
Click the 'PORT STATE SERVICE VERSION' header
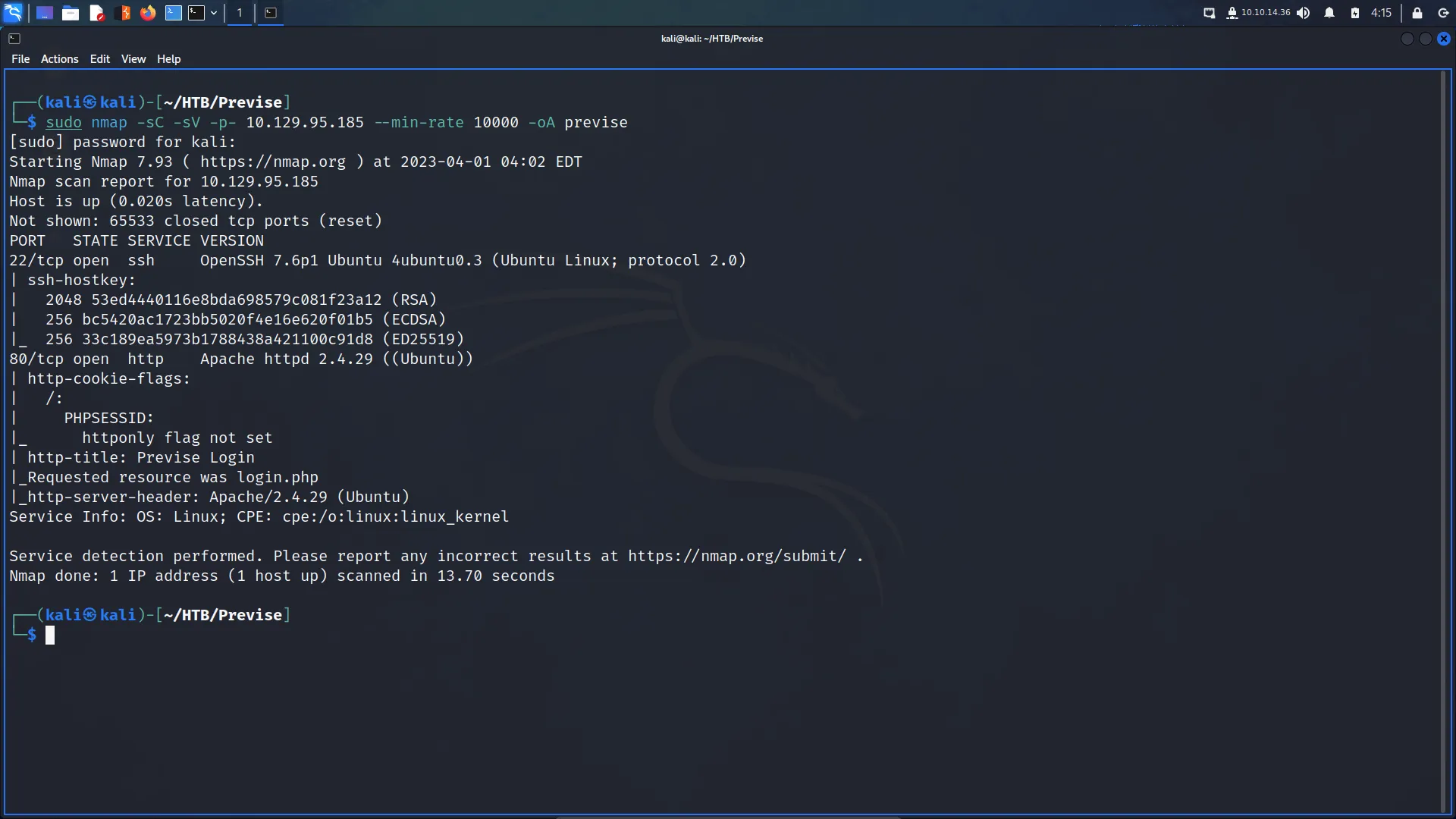pyautogui.click(x=136, y=240)
